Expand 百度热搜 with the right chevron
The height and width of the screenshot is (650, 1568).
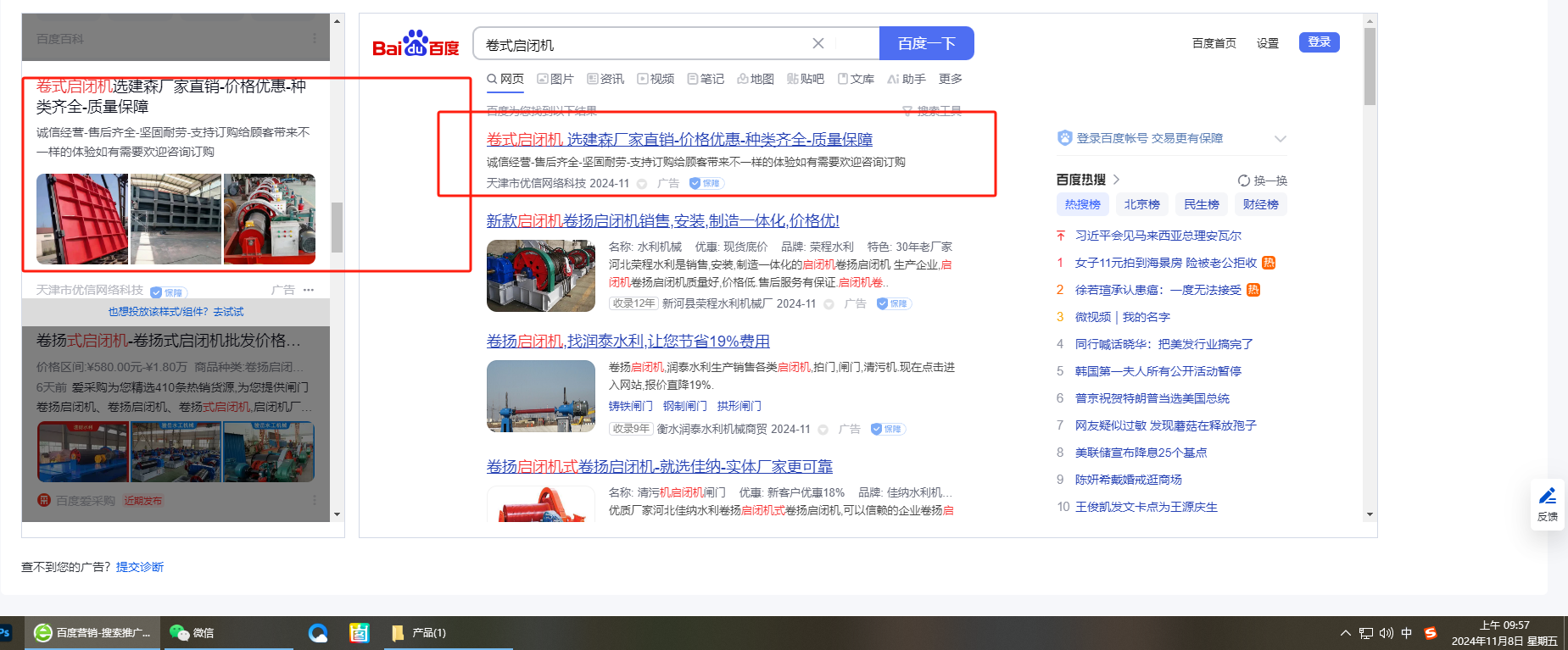coord(1116,180)
